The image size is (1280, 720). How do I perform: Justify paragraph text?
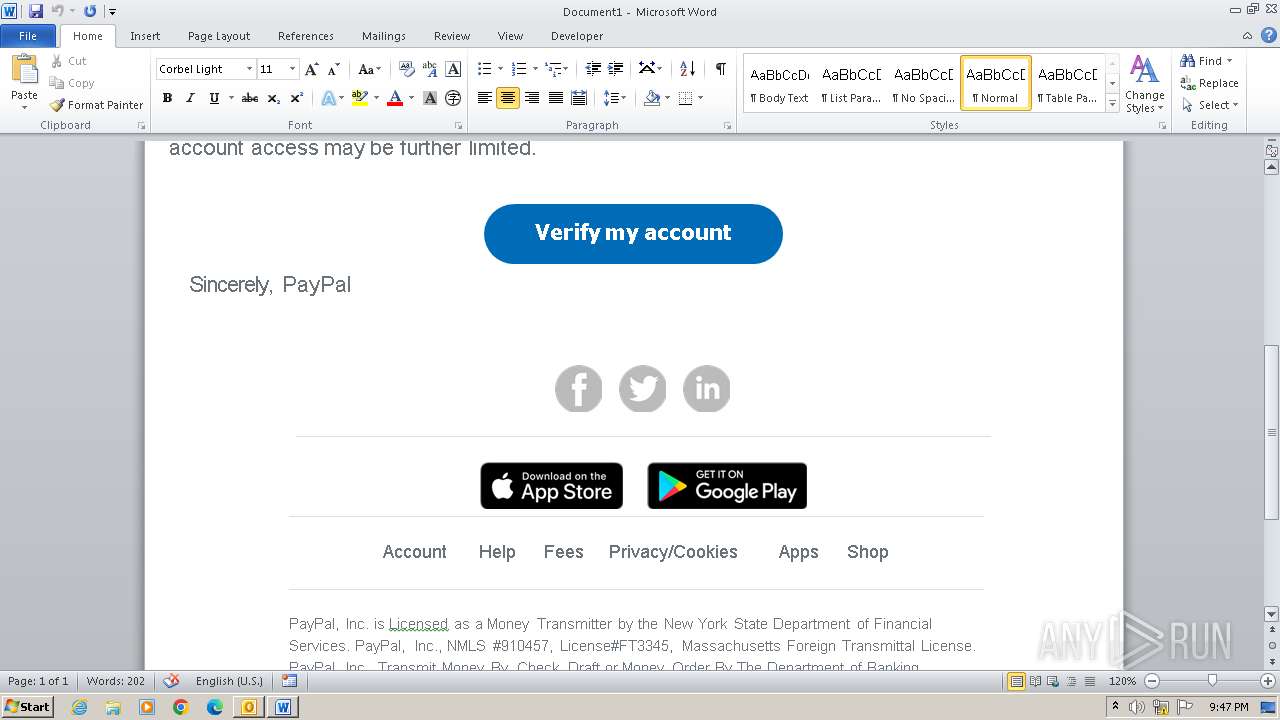tap(555, 98)
